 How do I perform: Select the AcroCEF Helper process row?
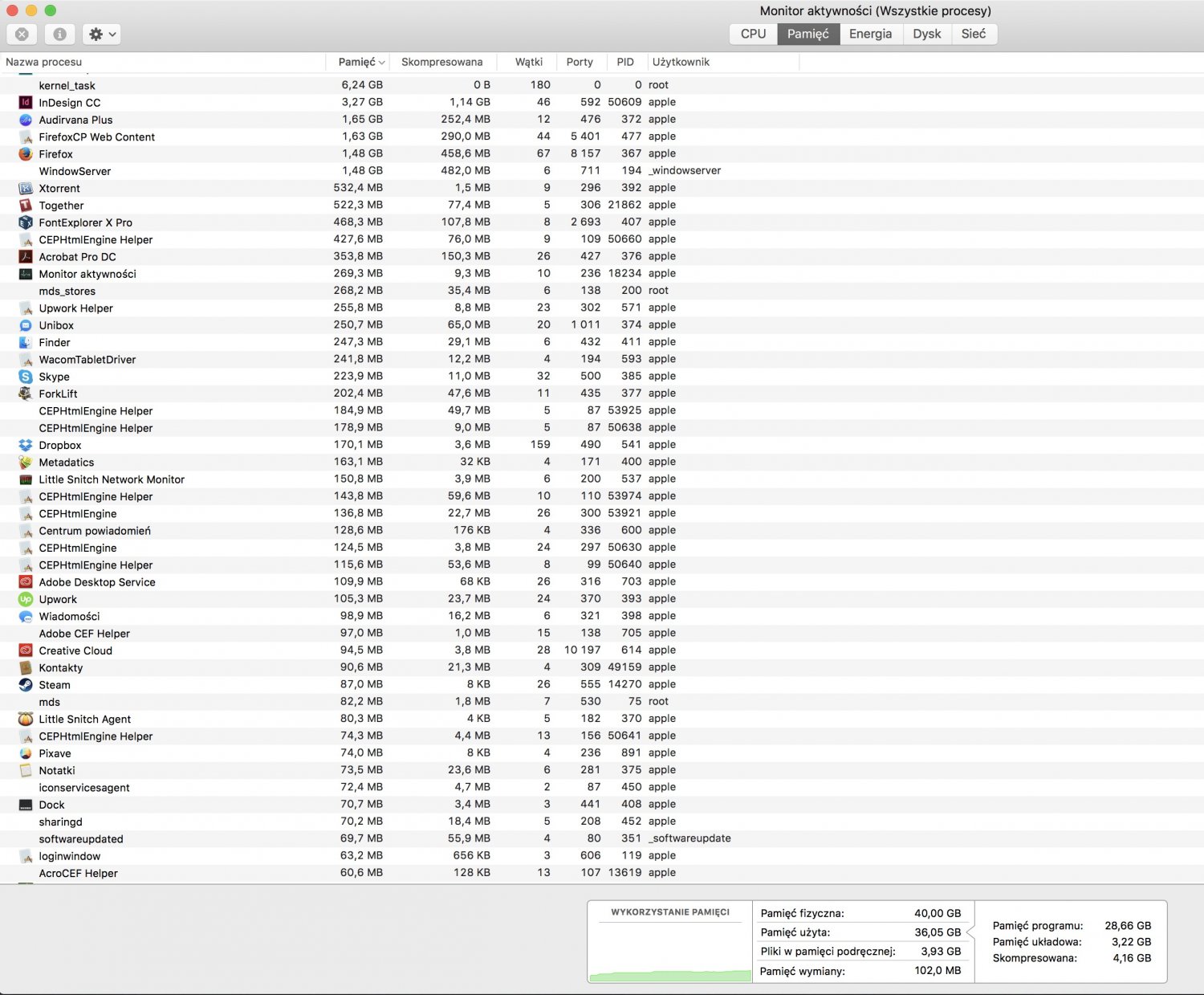(x=602, y=873)
